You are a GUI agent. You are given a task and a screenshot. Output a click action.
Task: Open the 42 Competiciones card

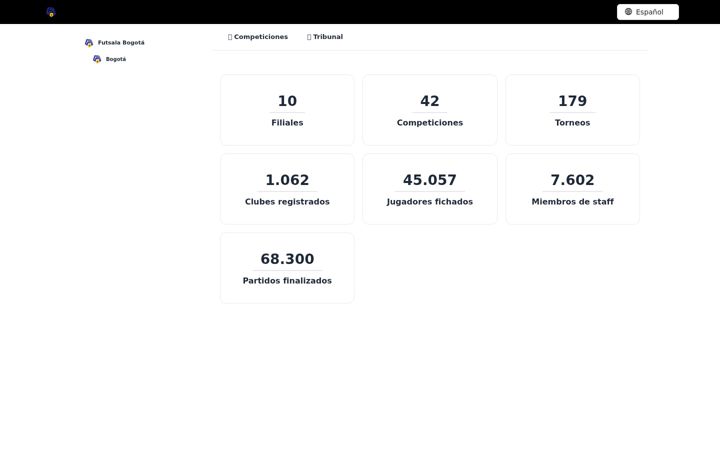click(x=430, y=110)
